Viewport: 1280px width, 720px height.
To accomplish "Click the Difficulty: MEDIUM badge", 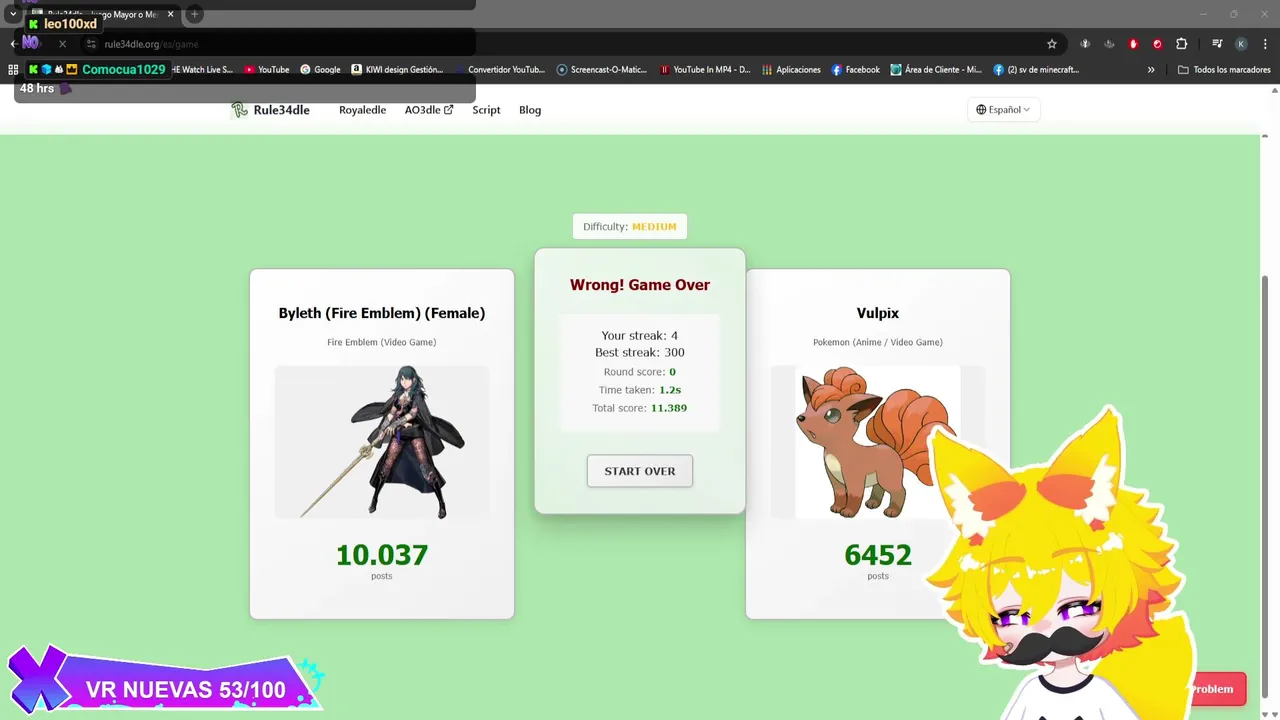I will click(630, 227).
